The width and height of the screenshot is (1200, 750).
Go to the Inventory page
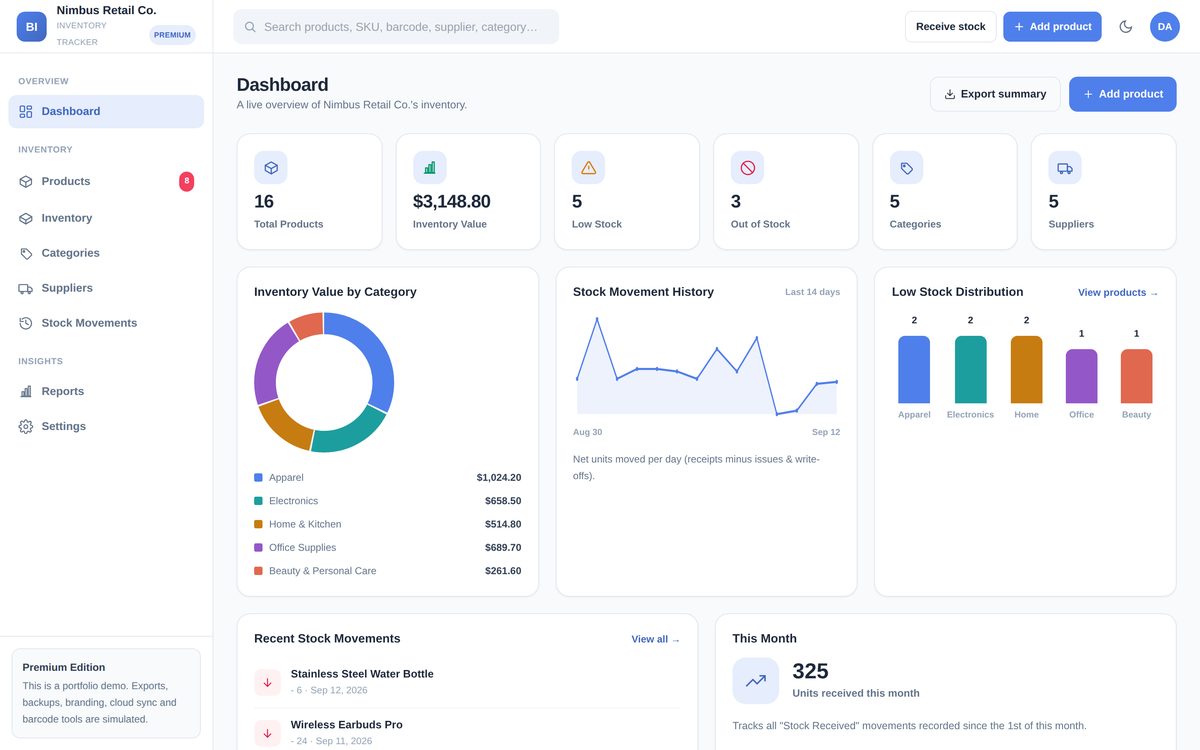[x=106, y=218]
